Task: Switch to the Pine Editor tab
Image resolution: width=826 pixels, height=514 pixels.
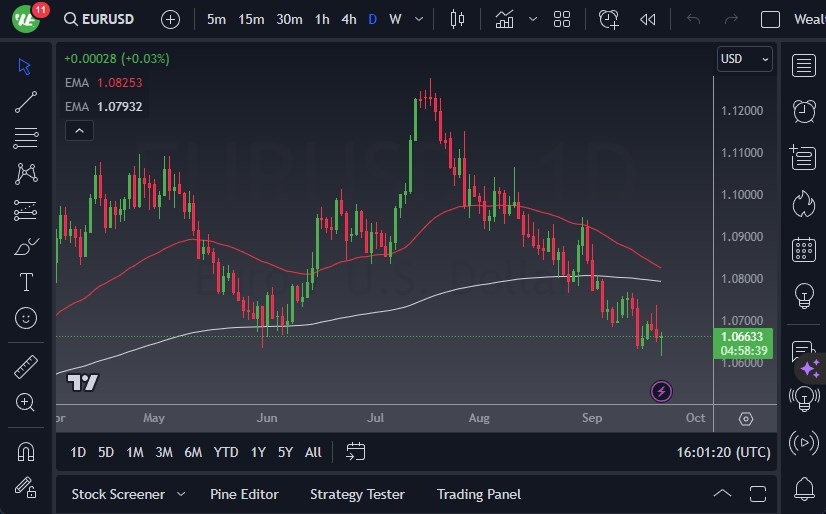Action: click(244, 494)
